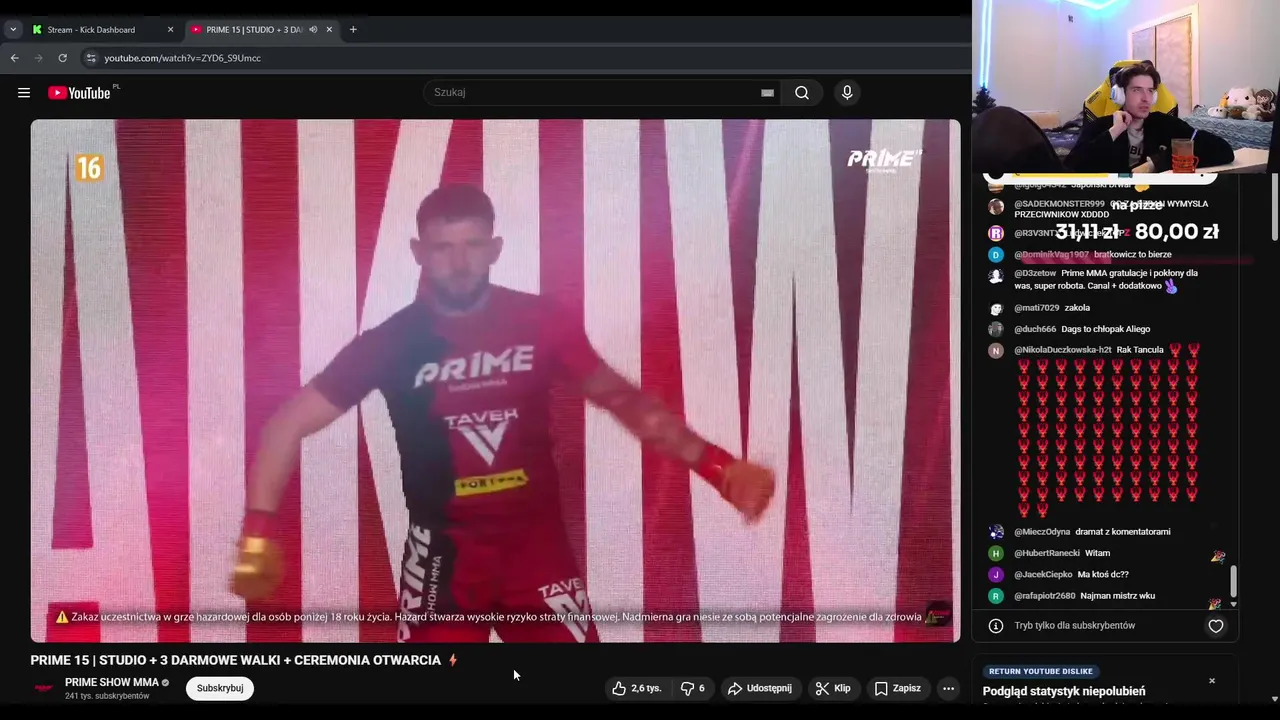Create a clip with Klip button
The width and height of the screenshot is (1280, 720).
click(833, 688)
